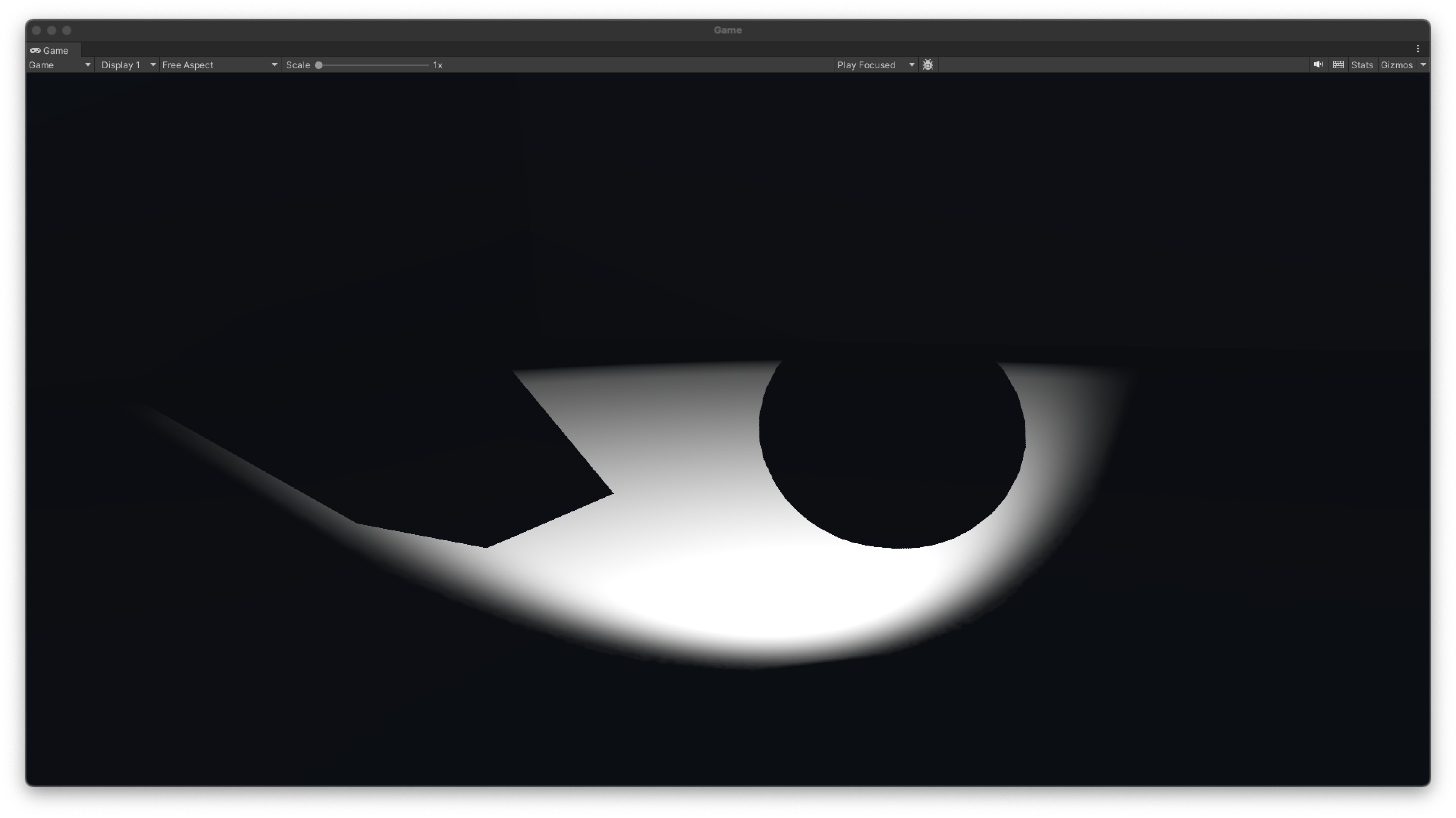Toggle Gizmos visibility
Screen dimensions: 1456x818
1396,65
